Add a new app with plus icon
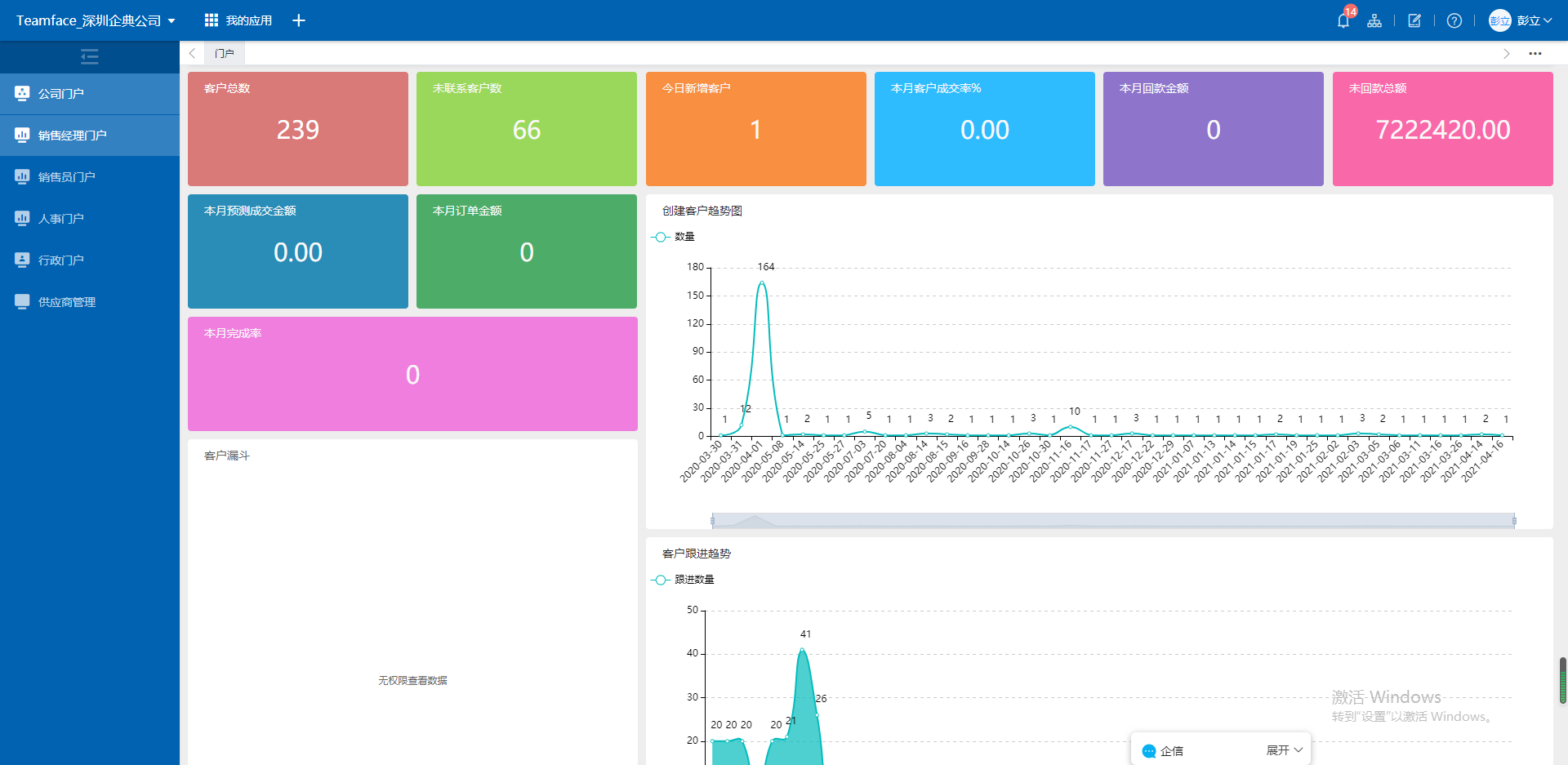Image resolution: width=1568 pixels, height=765 pixels. [299, 20]
